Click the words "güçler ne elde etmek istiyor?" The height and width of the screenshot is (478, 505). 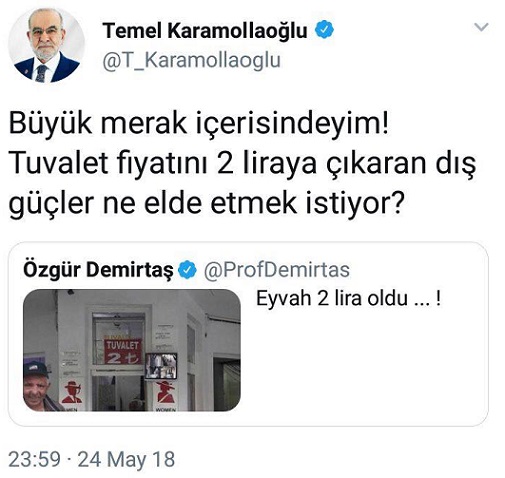(x=206, y=204)
